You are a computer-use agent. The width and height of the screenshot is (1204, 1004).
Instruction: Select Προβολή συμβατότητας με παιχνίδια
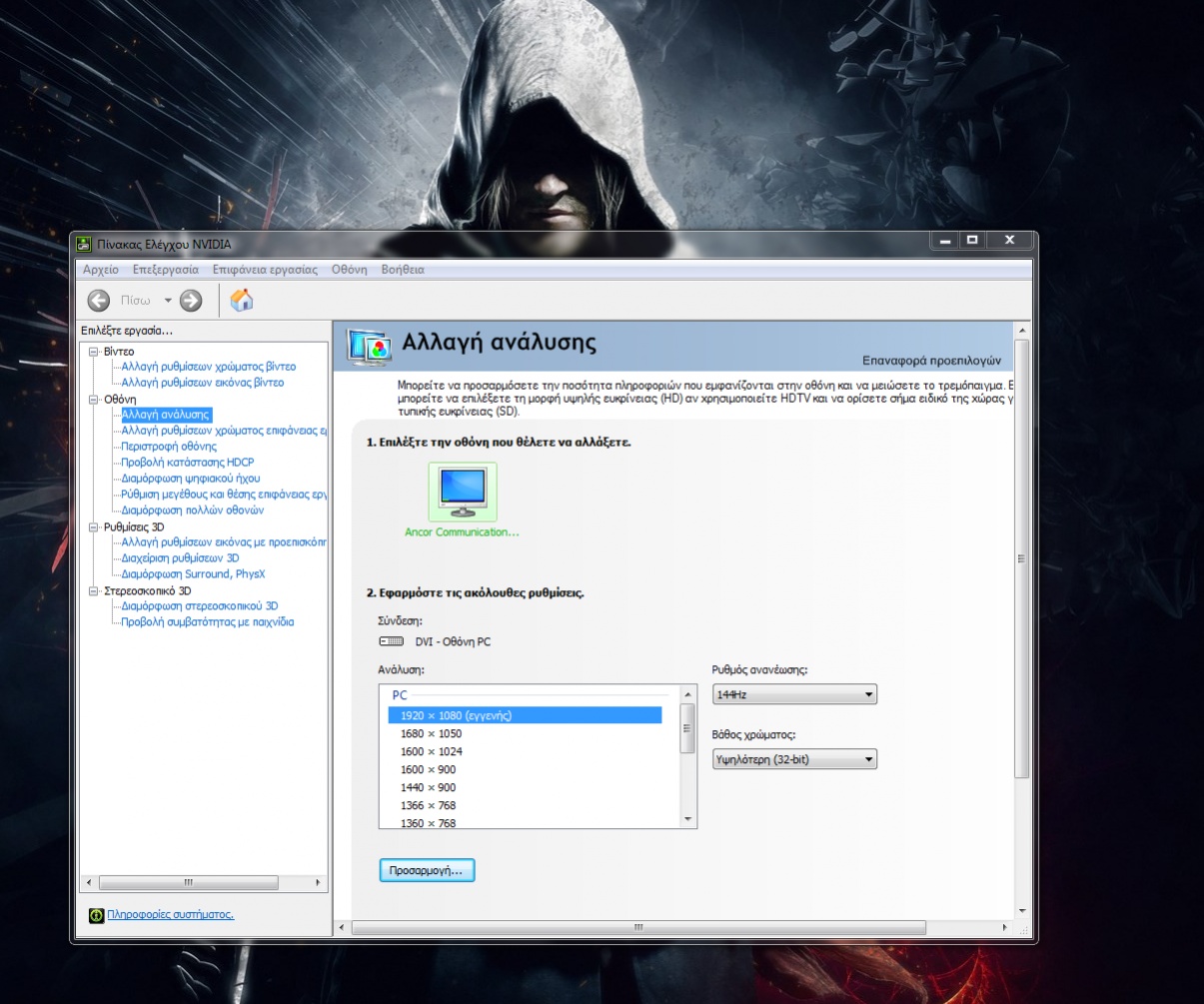(208, 622)
